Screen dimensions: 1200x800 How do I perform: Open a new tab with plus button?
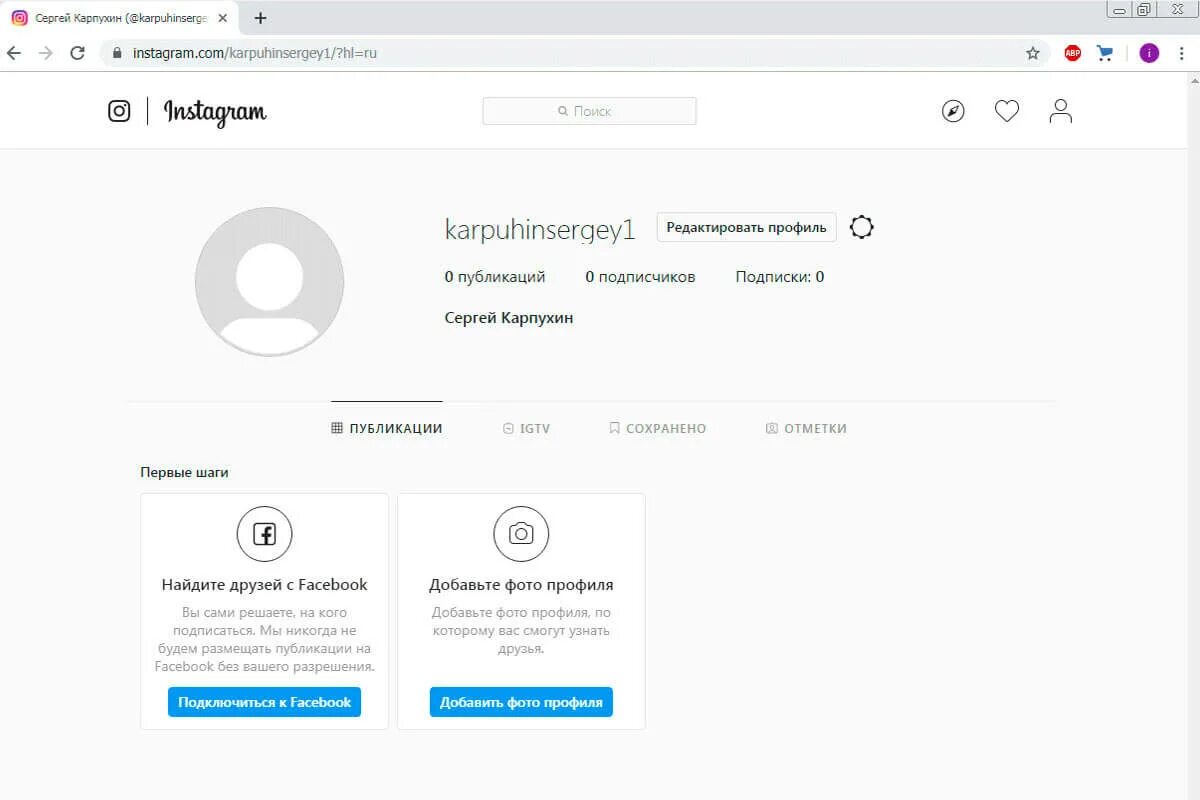pos(261,18)
